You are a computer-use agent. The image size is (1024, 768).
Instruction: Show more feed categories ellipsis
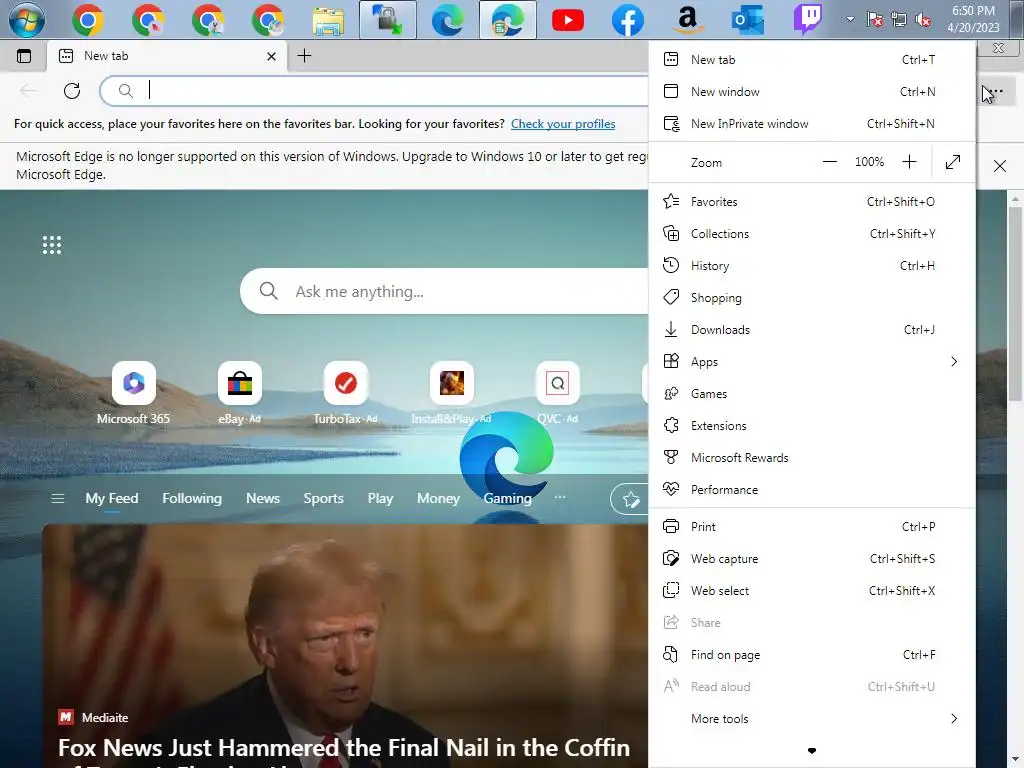pyautogui.click(x=560, y=497)
